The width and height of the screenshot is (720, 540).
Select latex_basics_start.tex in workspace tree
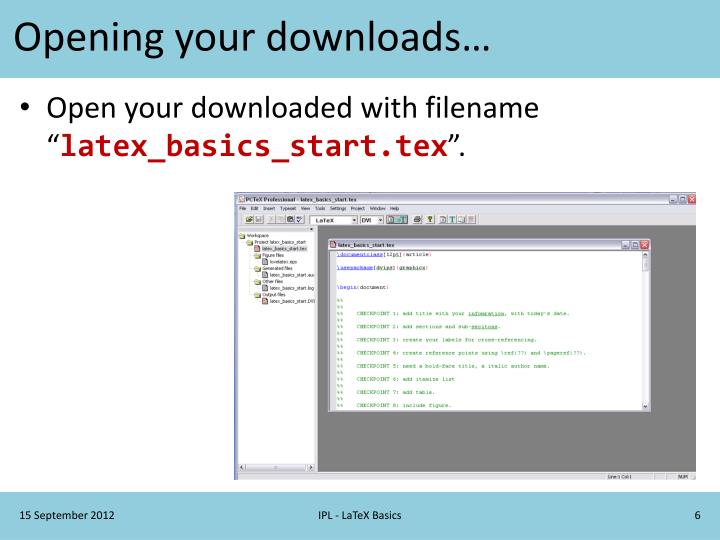(284, 248)
